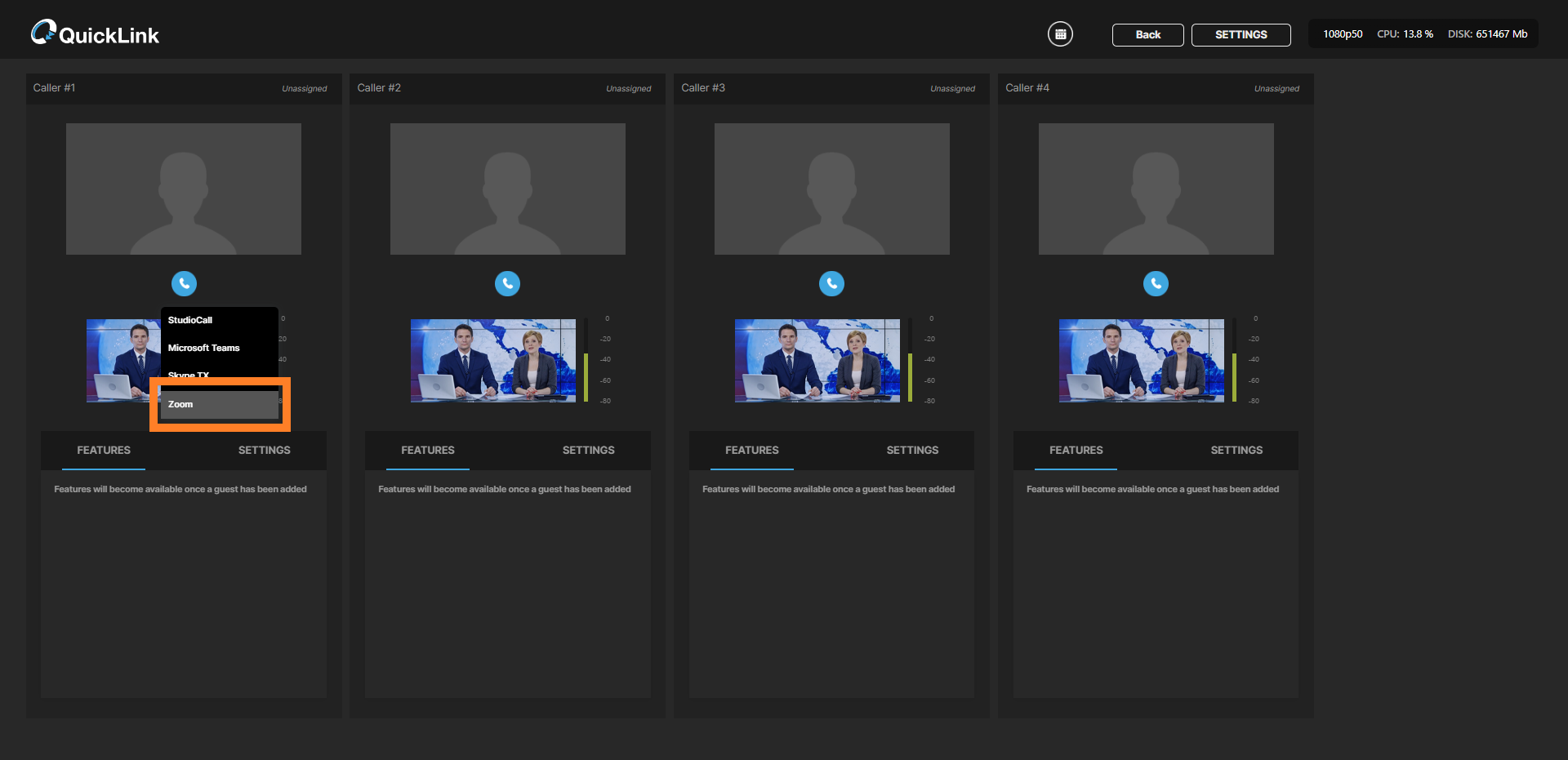Switch to Caller #3 SETTINGS tab
The image size is (1568, 760).
coord(912,451)
